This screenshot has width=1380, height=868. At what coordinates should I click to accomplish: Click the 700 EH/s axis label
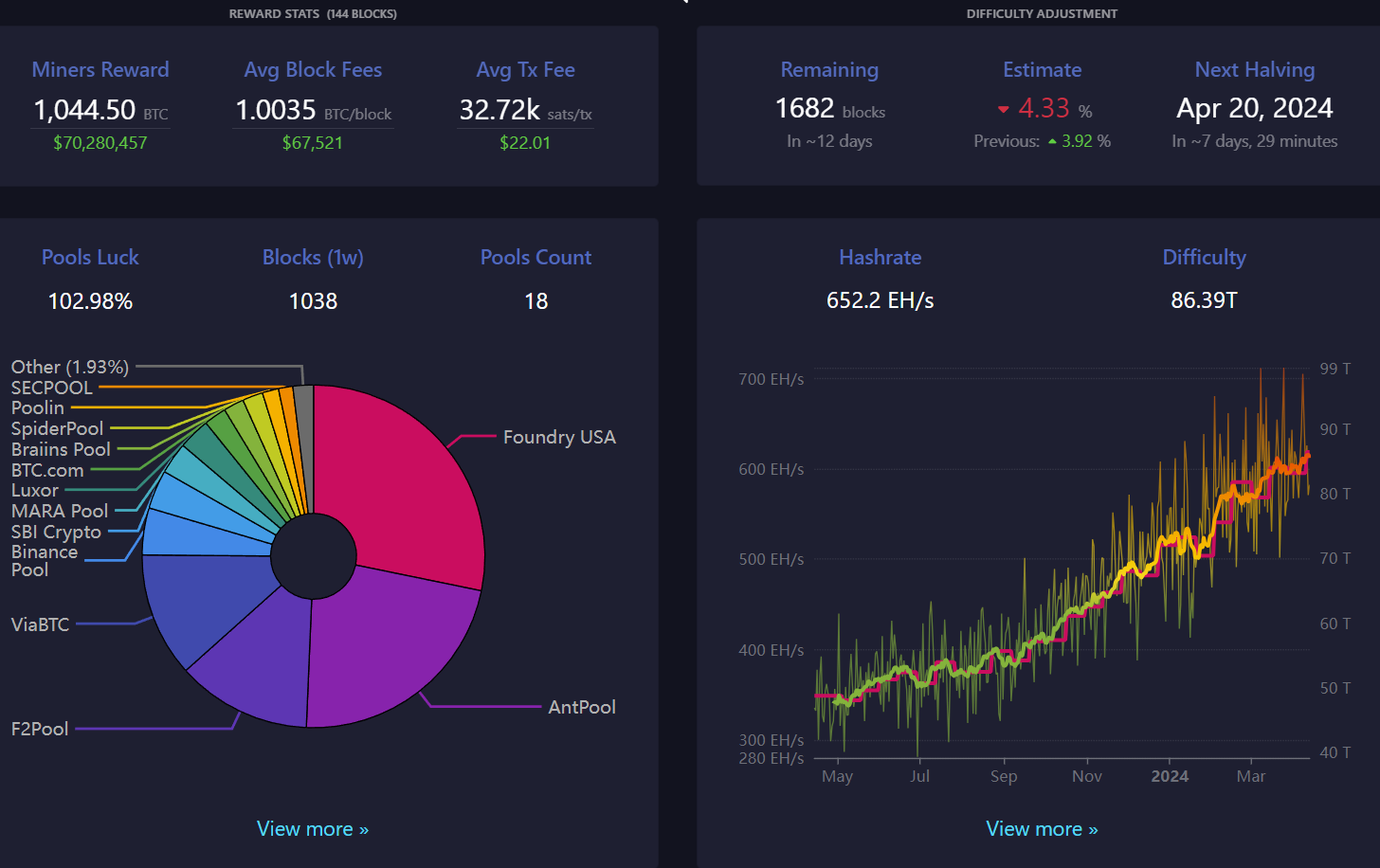point(772,379)
